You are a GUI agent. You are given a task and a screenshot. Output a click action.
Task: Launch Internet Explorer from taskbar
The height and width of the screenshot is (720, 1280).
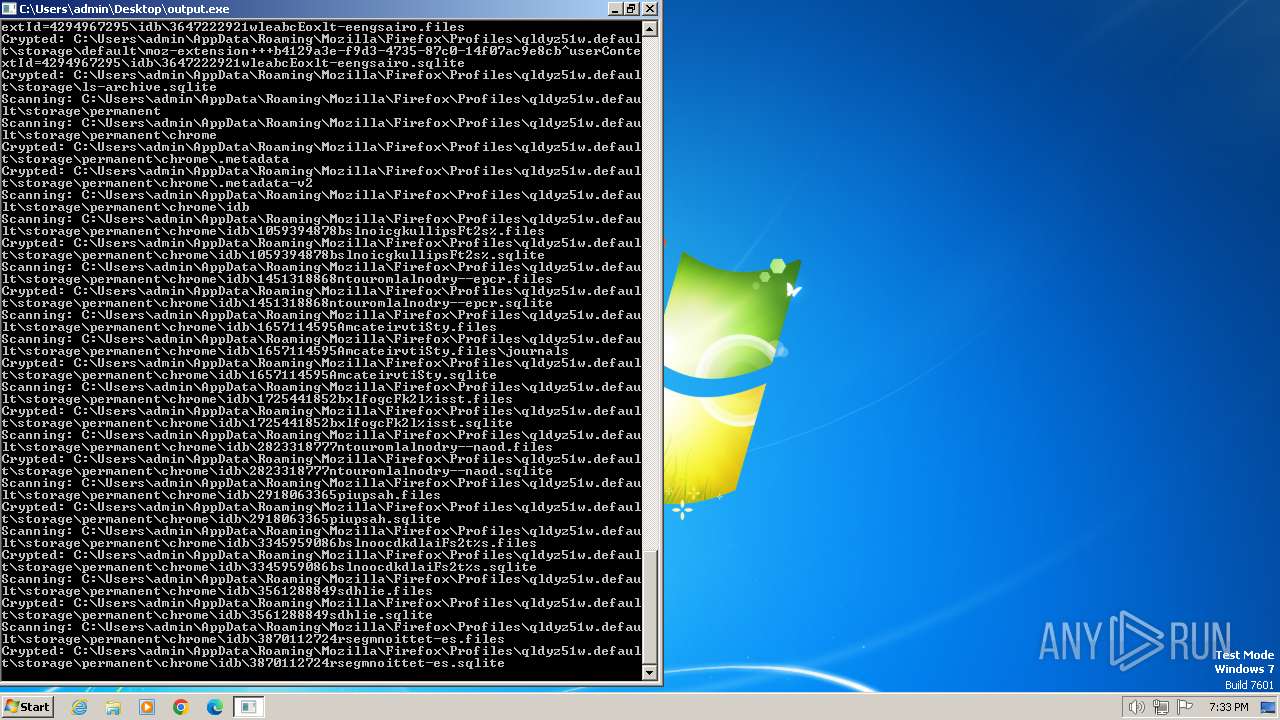(80, 707)
